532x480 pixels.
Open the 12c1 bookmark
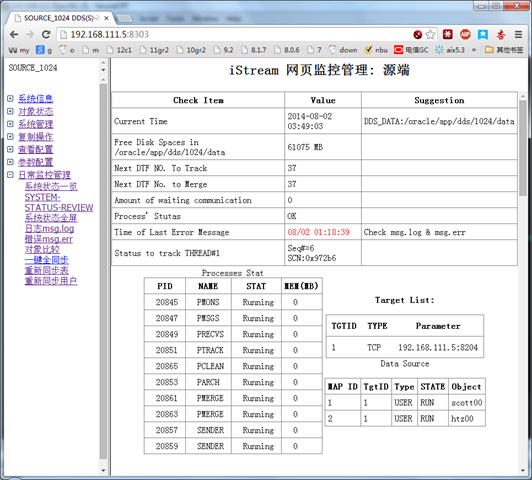pos(119,50)
